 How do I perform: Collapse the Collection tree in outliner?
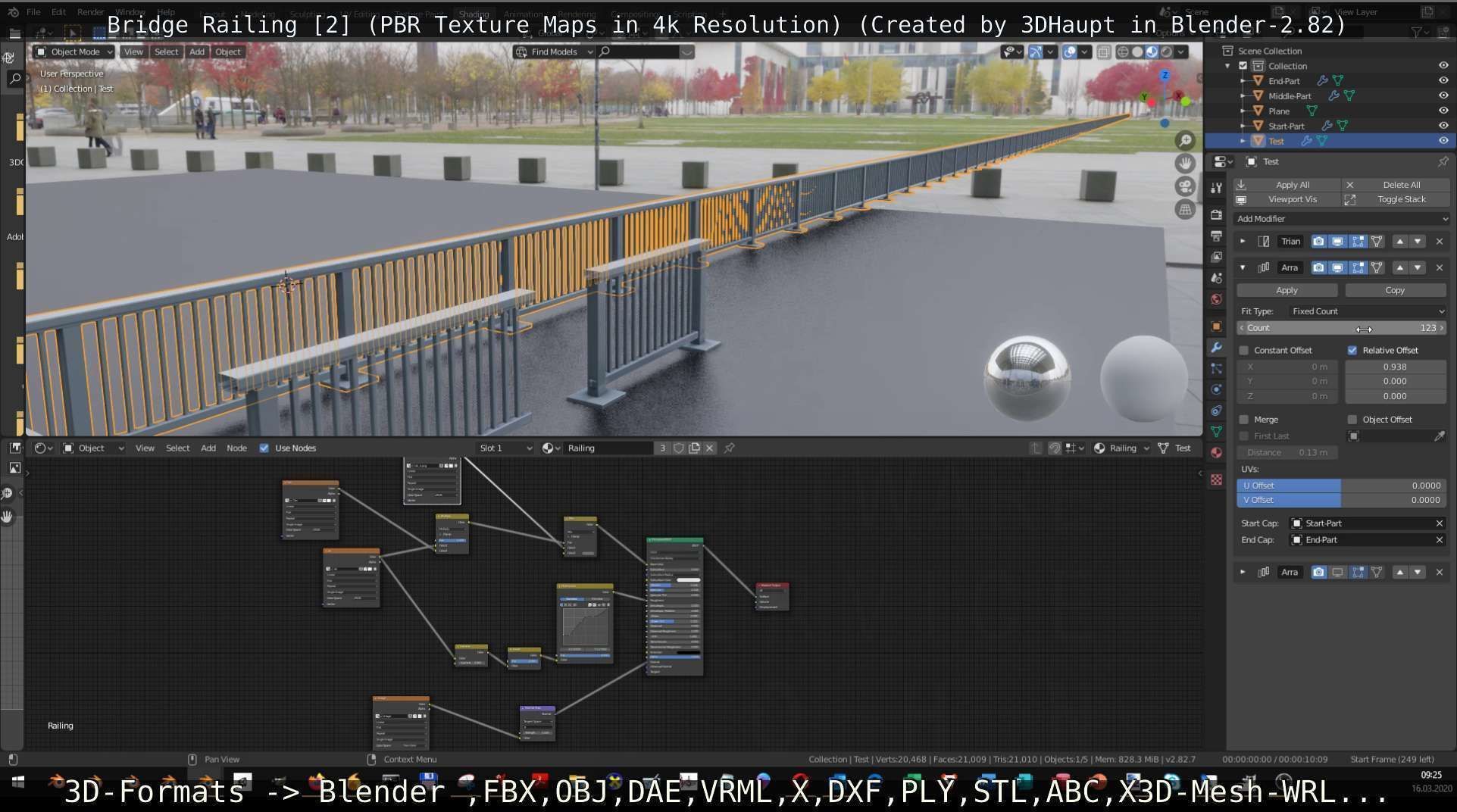pyautogui.click(x=1227, y=66)
